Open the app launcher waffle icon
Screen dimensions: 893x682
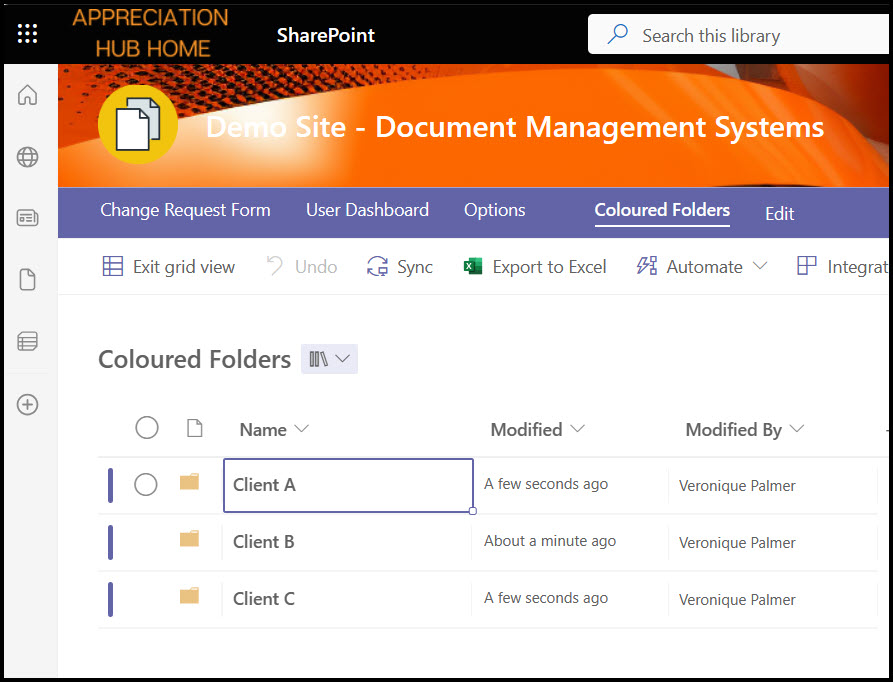pyautogui.click(x=28, y=34)
